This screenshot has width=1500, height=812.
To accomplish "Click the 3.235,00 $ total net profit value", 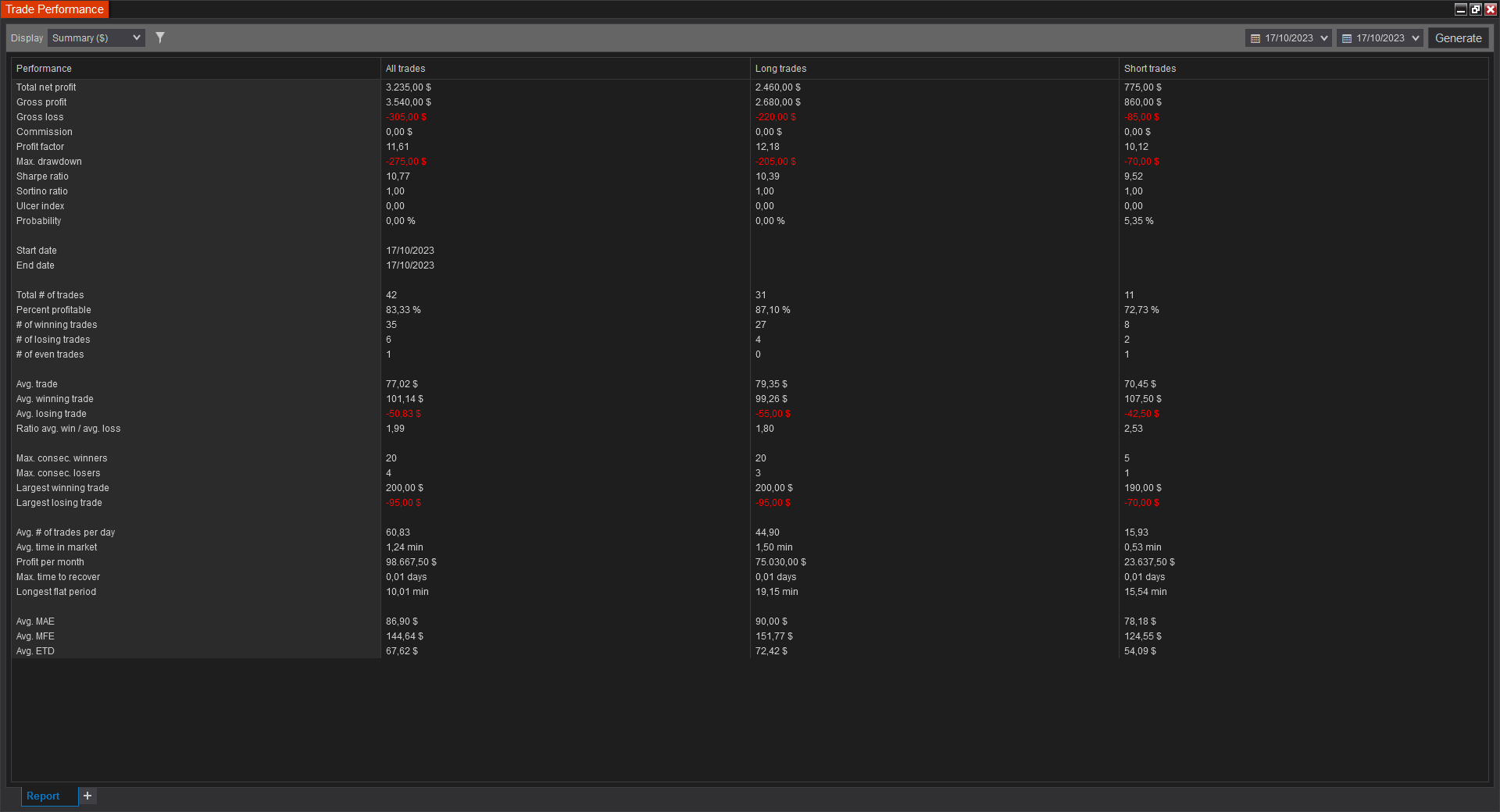I will 409,87.
